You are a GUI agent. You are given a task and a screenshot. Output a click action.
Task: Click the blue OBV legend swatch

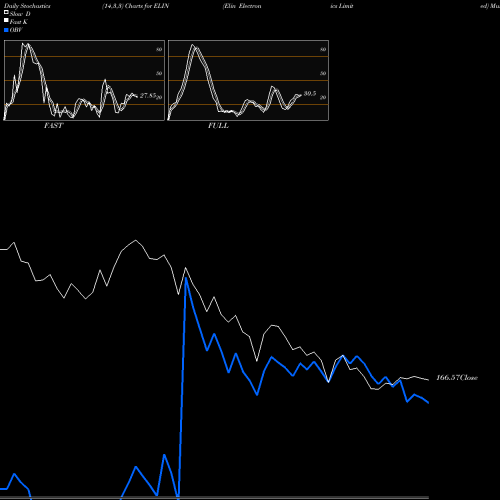[6, 30]
